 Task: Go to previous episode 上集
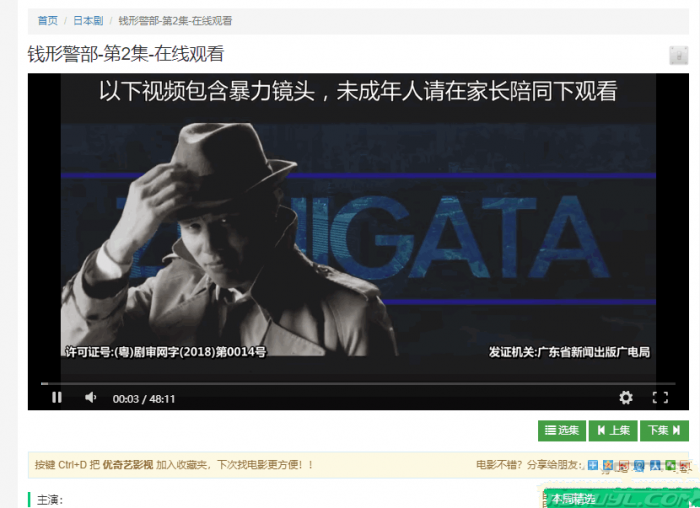point(613,430)
